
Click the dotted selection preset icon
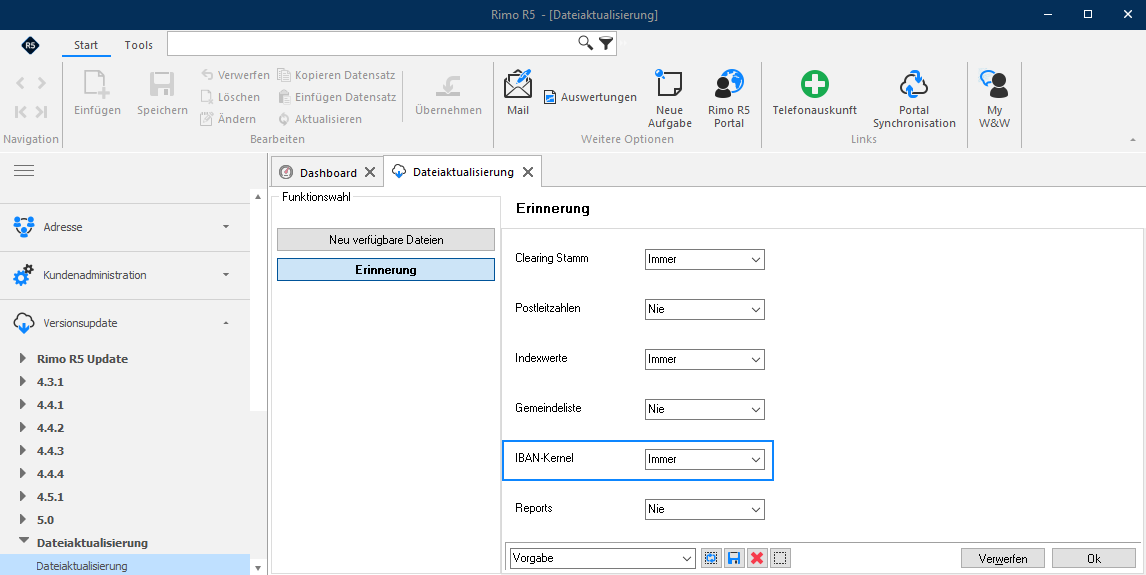[780, 558]
